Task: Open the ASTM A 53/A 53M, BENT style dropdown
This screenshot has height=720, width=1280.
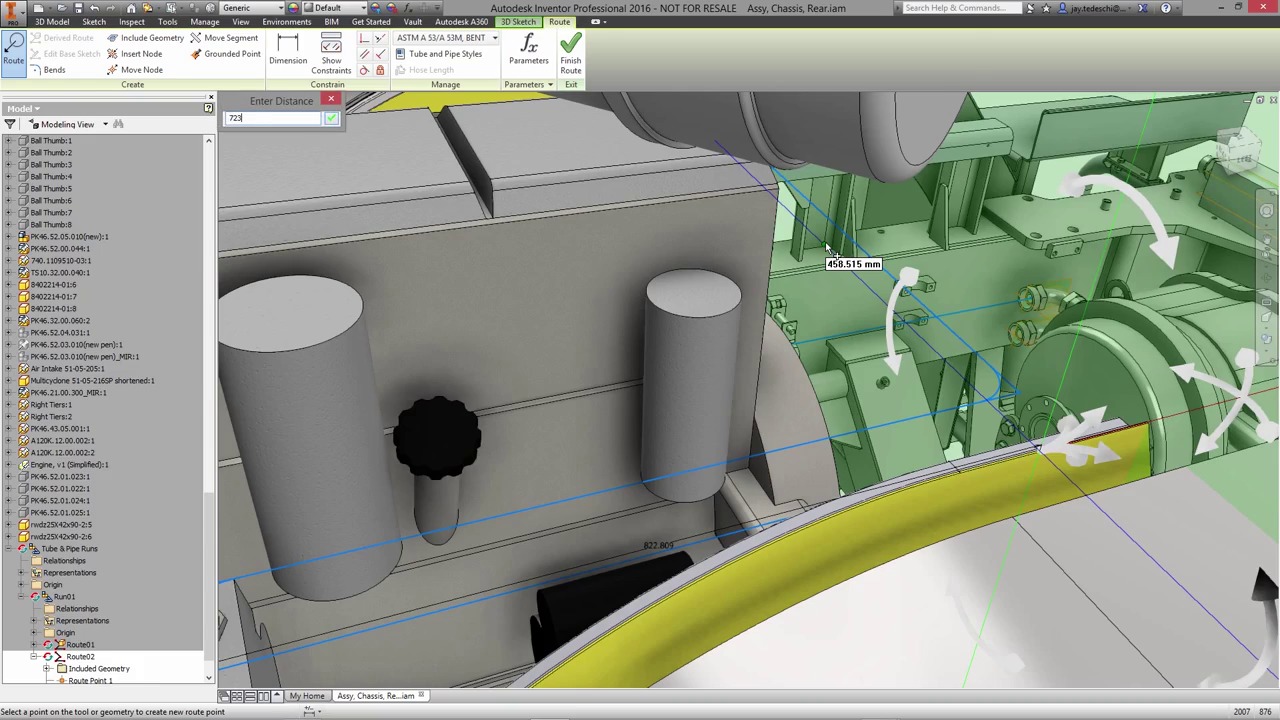Action: tap(446, 38)
